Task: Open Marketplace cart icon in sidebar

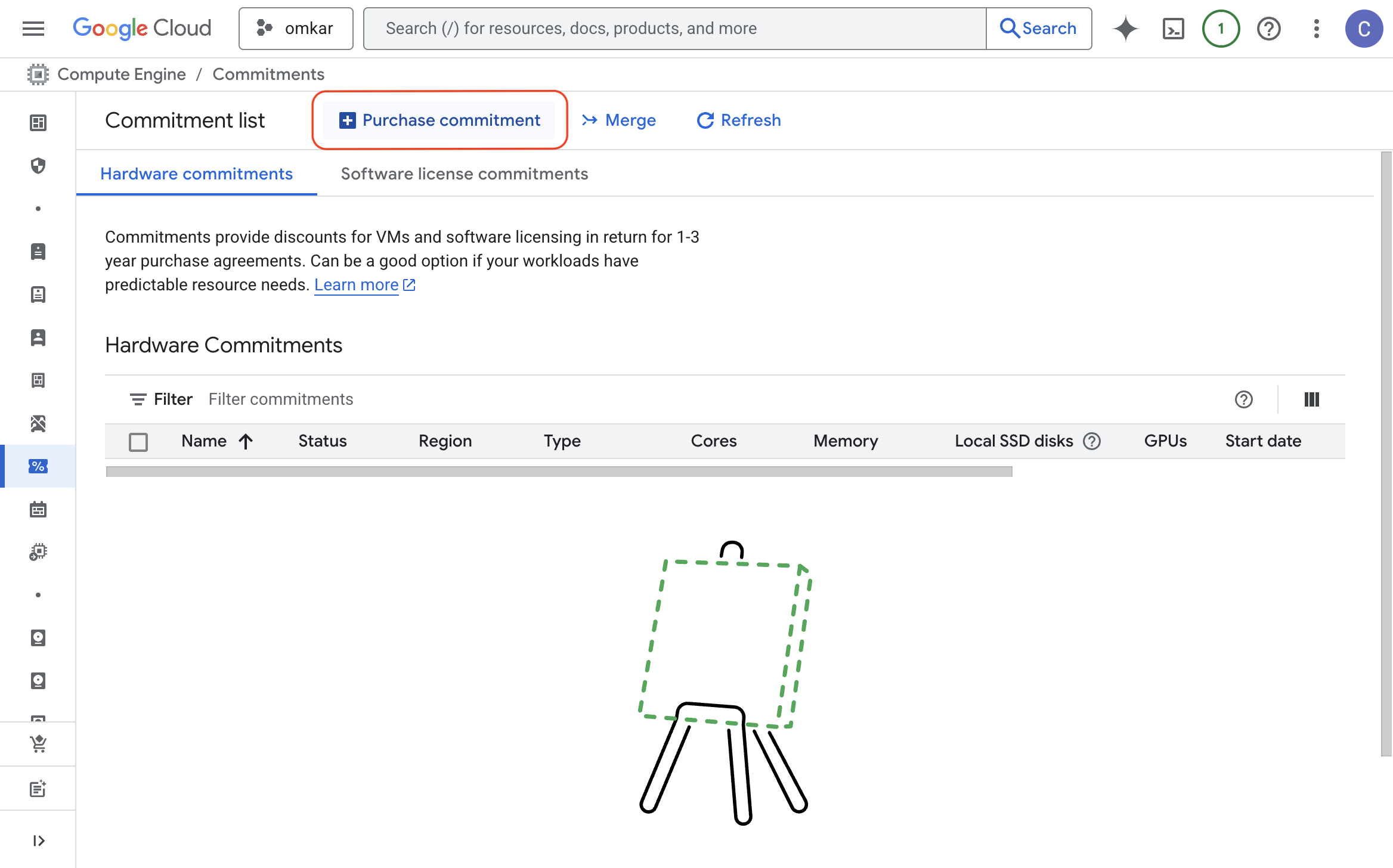Action: pos(38,743)
